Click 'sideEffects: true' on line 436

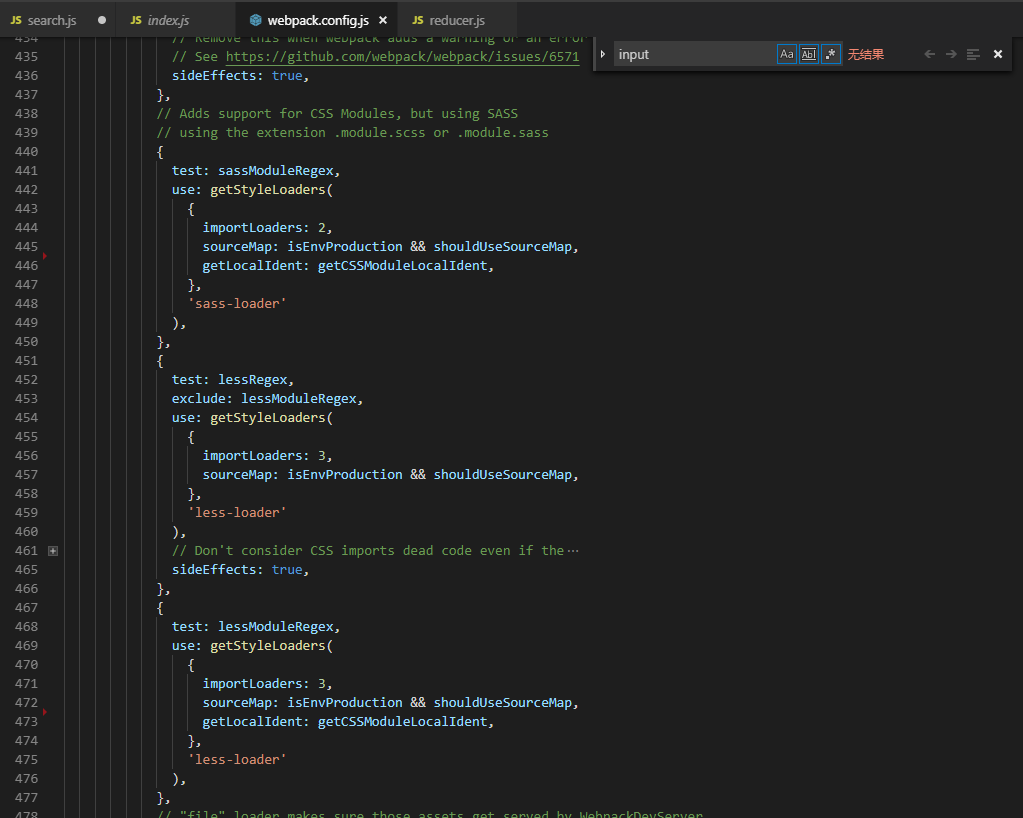pyautogui.click(x=237, y=76)
